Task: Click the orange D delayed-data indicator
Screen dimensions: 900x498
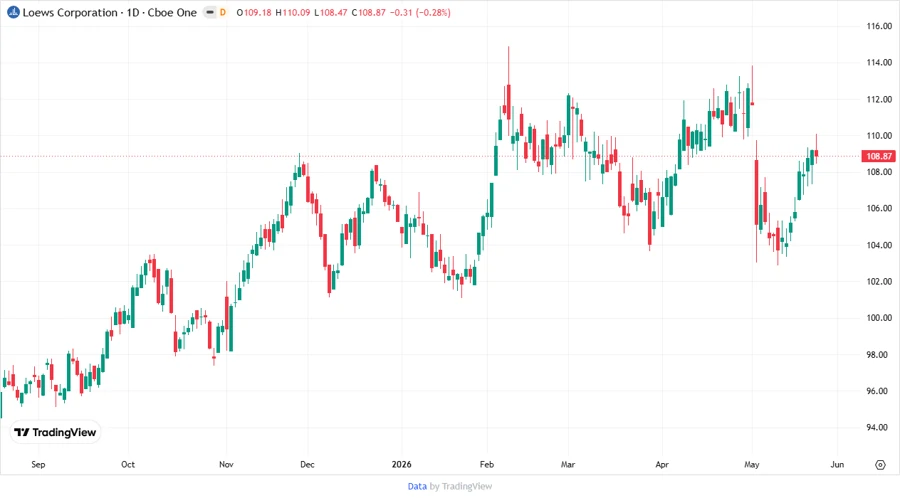Action: click(223, 12)
